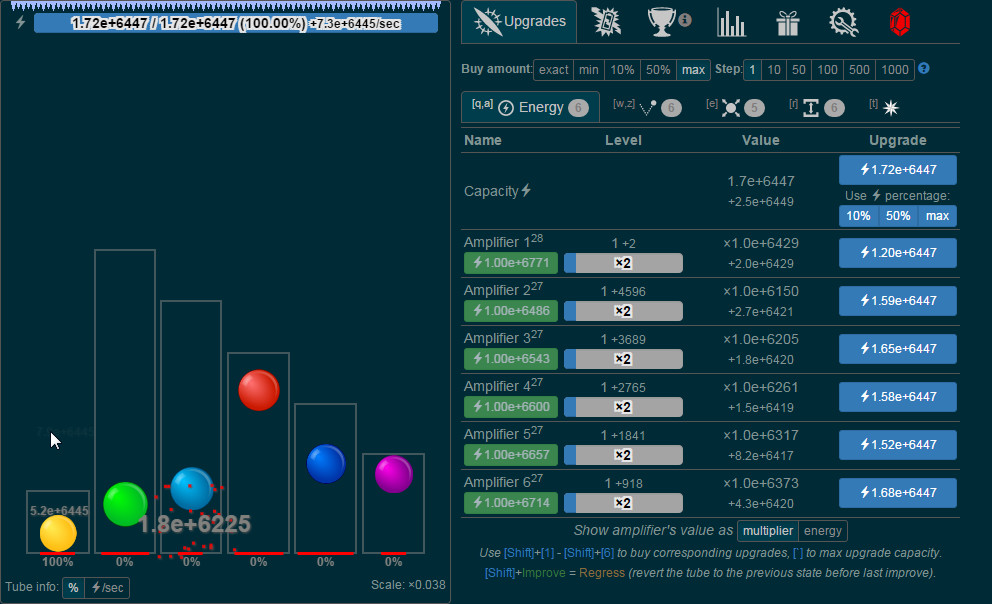Open the Upgrades tab
This screenshot has width=992, height=604.
(x=518, y=22)
